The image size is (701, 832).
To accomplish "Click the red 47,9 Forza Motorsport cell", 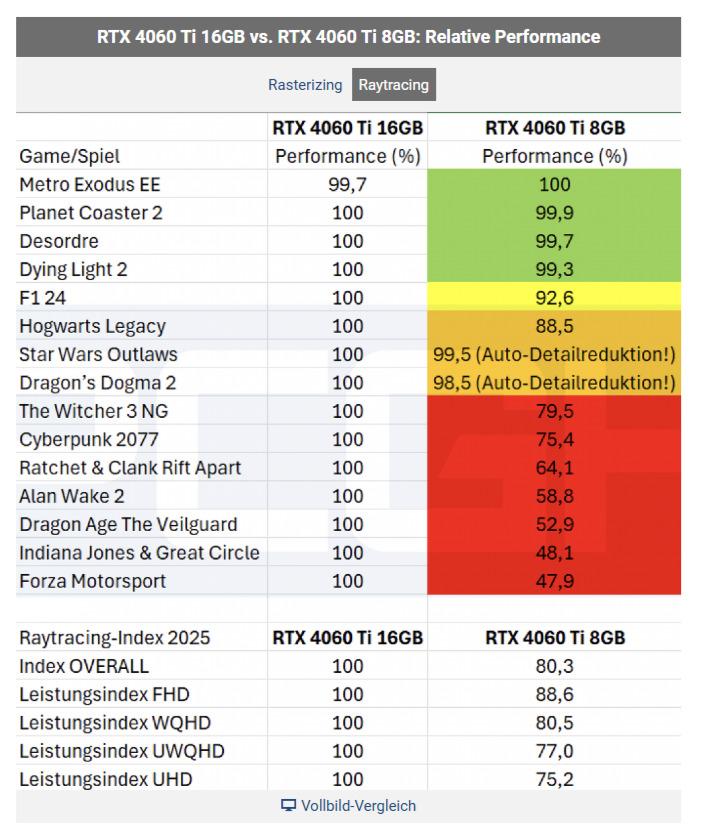I will coord(554,581).
